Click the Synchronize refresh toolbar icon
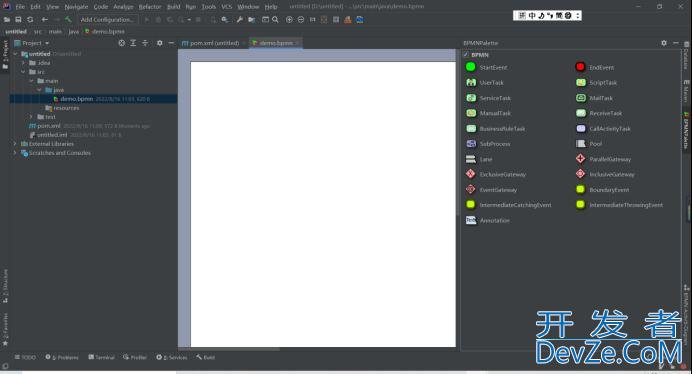Viewport: 692px width, 374px height. tap(30, 19)
